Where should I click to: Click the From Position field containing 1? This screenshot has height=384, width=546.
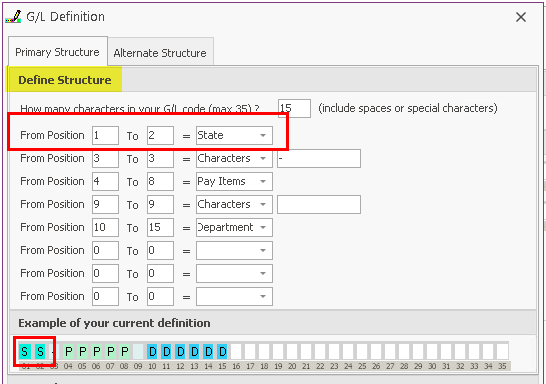pos(105,135)
